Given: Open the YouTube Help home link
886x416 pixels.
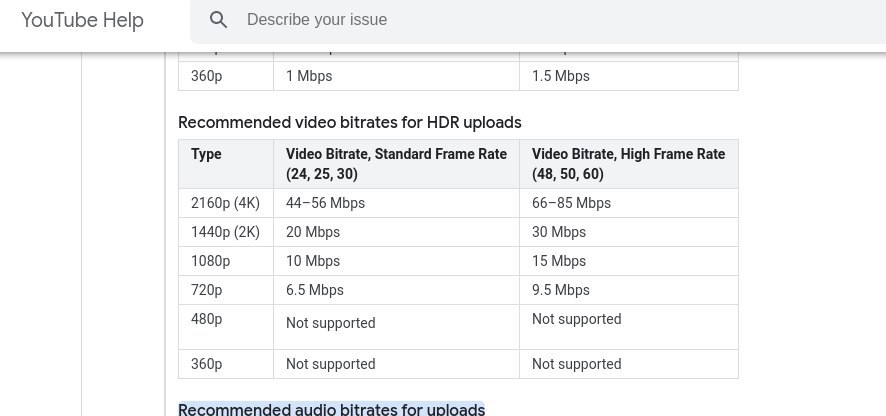Looking at the screenshot, I should [x=82, y=20].
